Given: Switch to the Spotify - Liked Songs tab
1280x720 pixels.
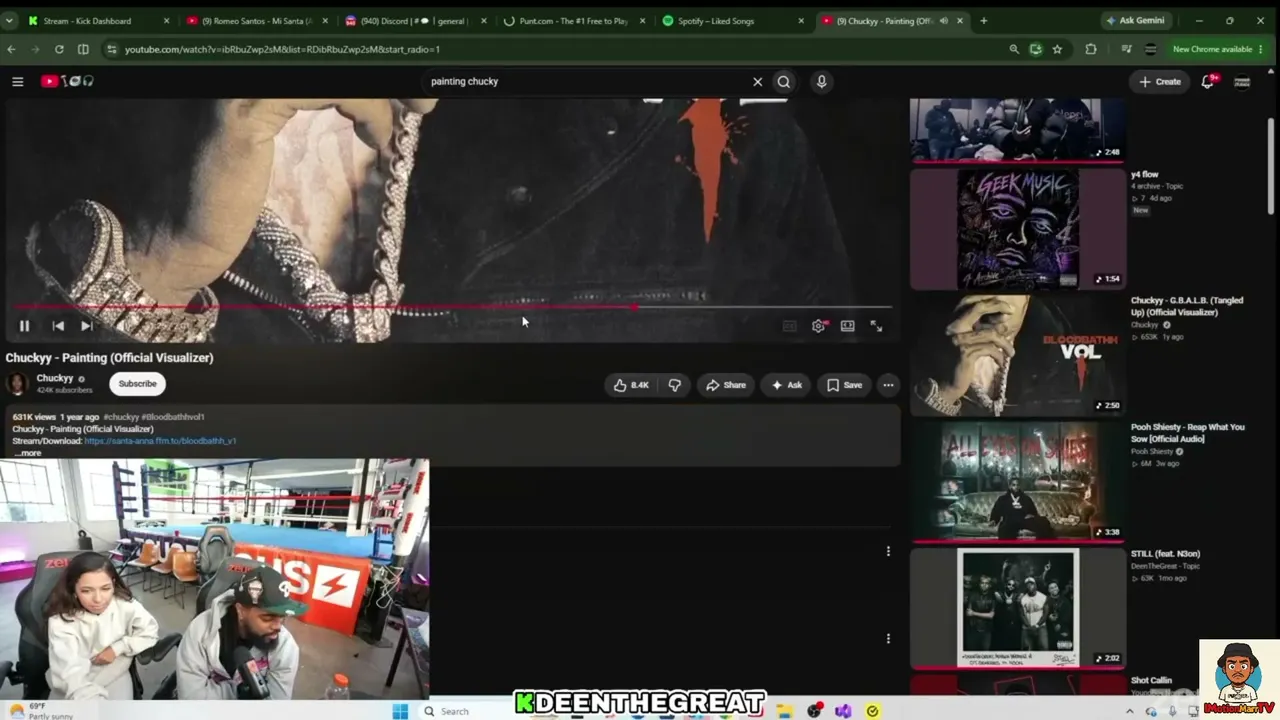Looking at the screenshot, I should [x=733, y=21].
